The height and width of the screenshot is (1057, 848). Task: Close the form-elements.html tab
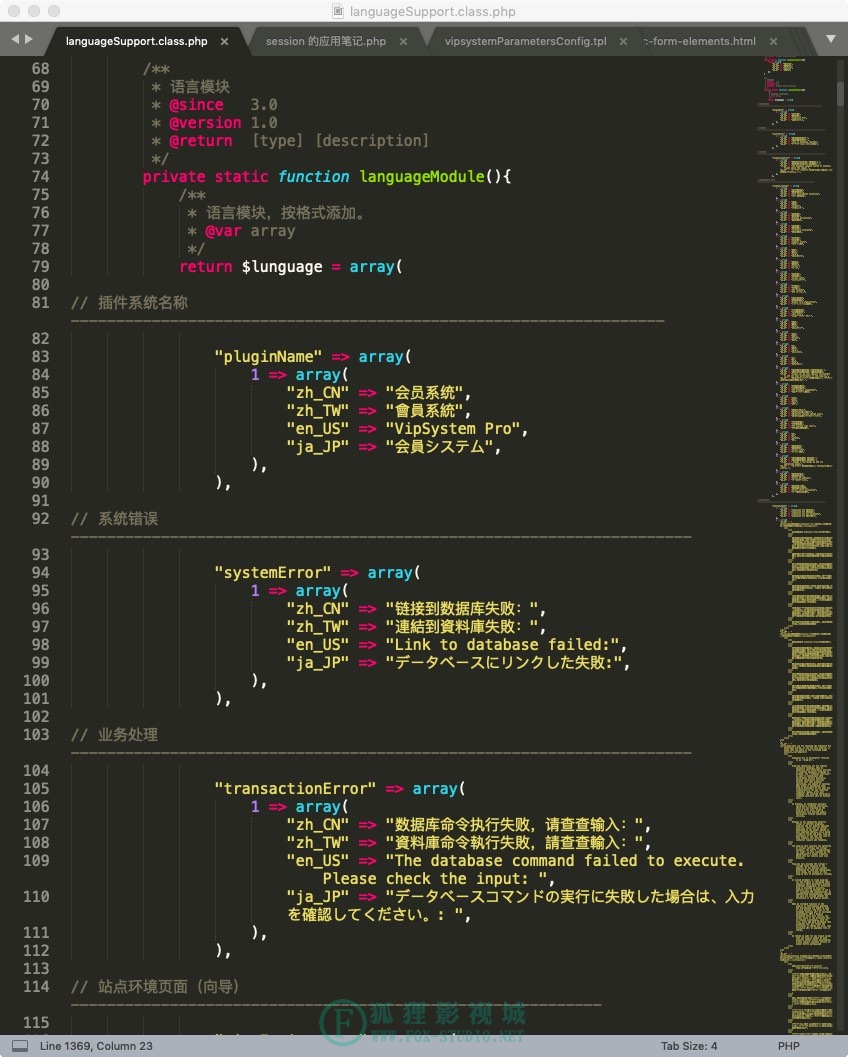pos(774,42)
